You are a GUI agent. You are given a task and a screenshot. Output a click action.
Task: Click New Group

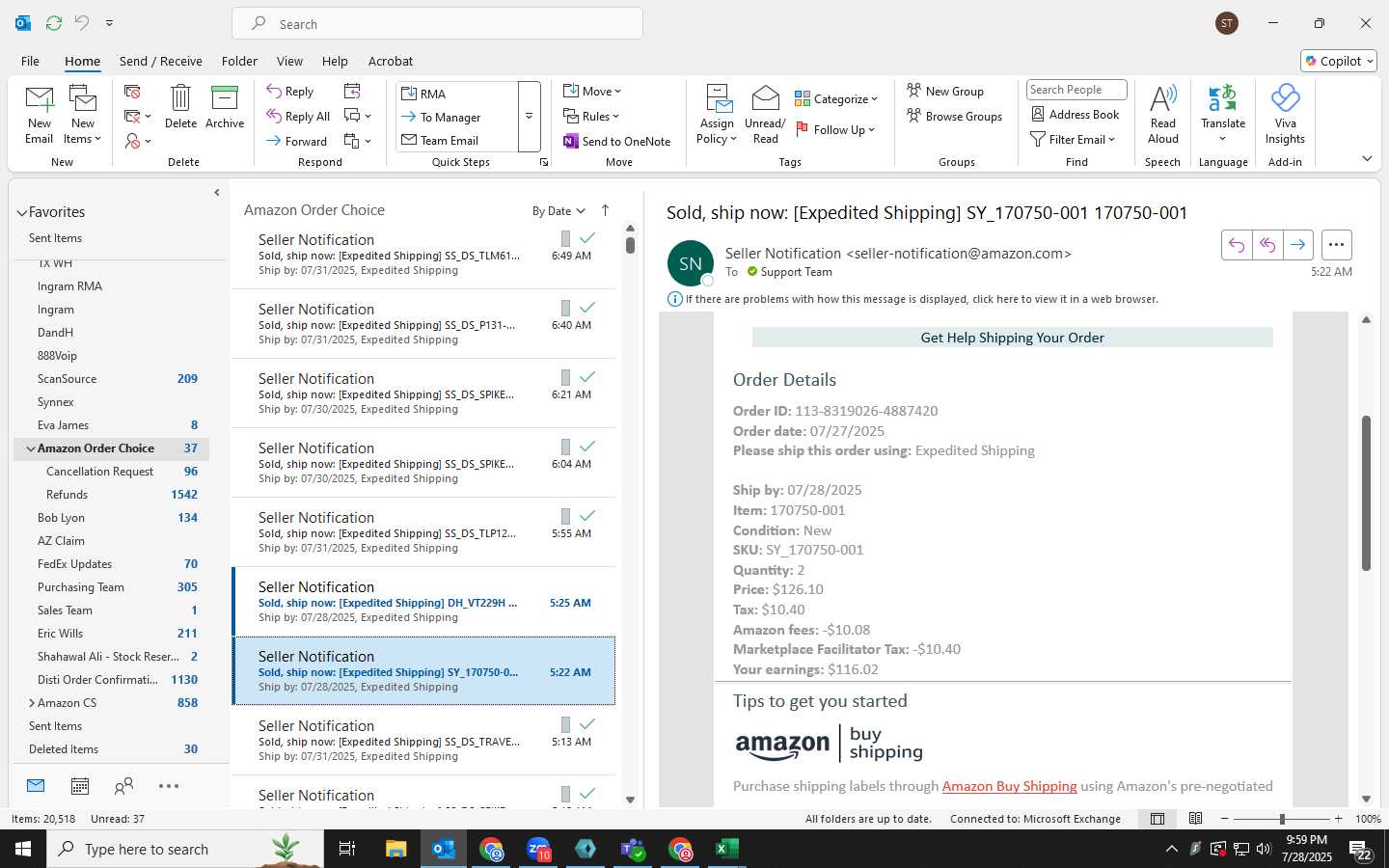click(944, 91)
